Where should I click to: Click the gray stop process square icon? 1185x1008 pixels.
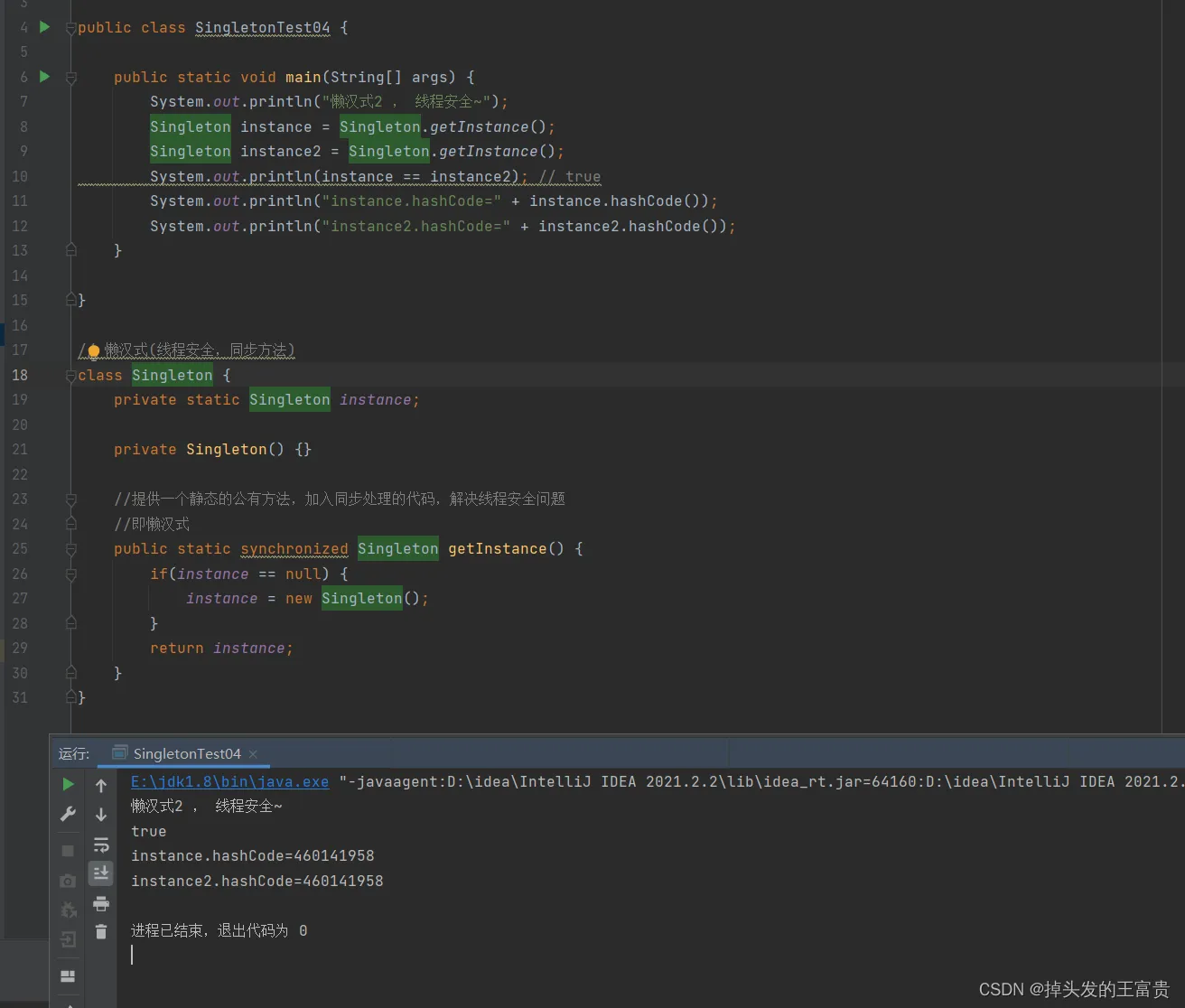tap(68, 851)
